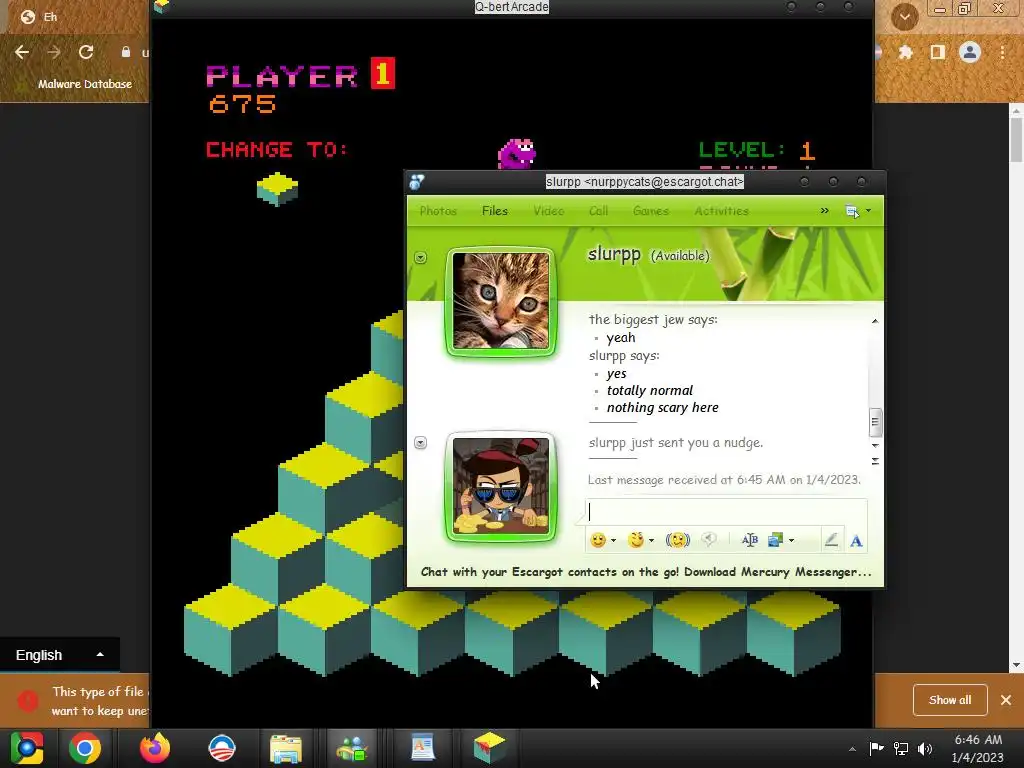The height and width of the screenshot is (768, 1024).
Task: Click the Show all downloads button
Action: click(950, 700)
